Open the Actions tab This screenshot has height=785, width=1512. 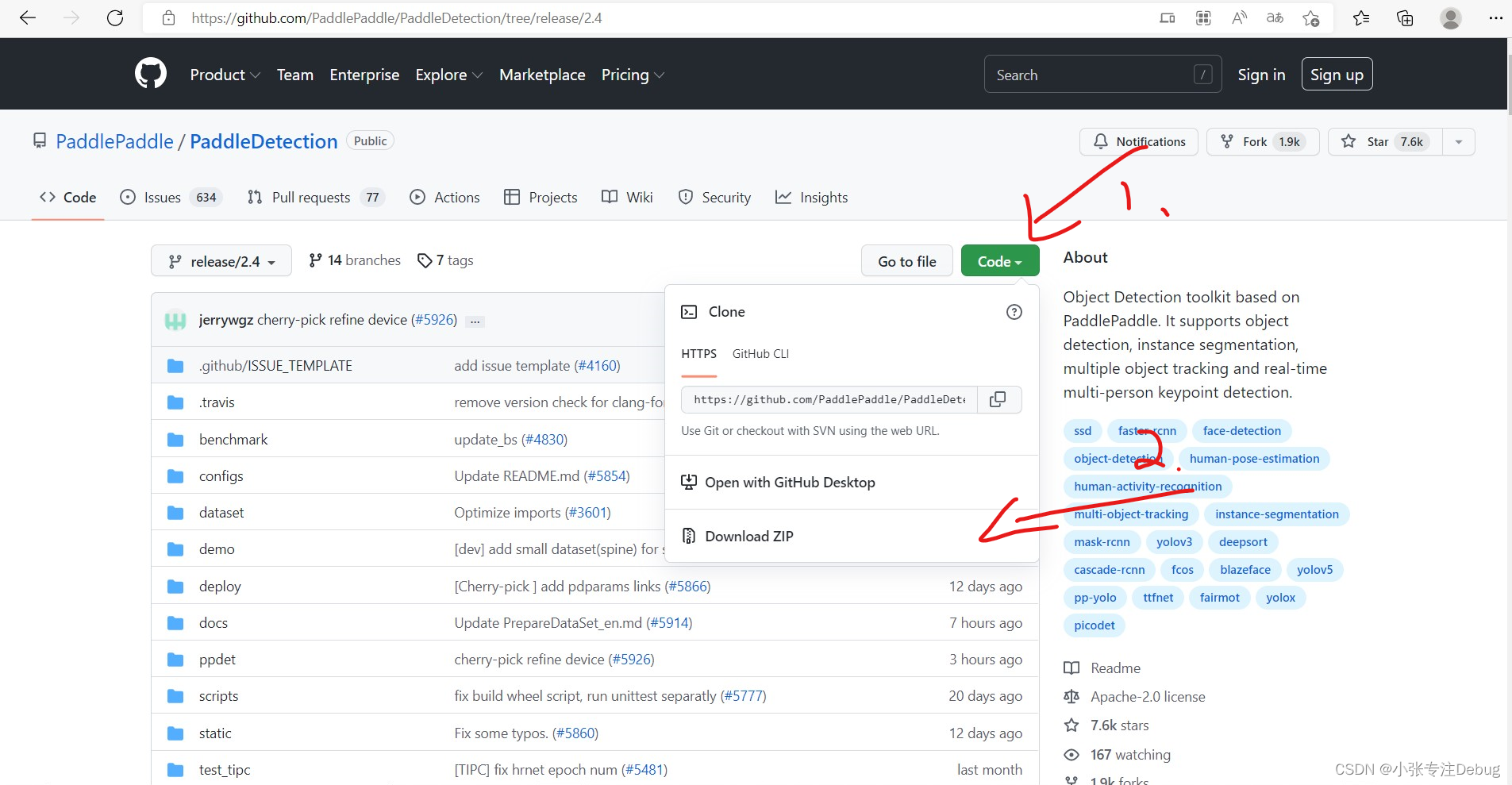click(444, 198)
